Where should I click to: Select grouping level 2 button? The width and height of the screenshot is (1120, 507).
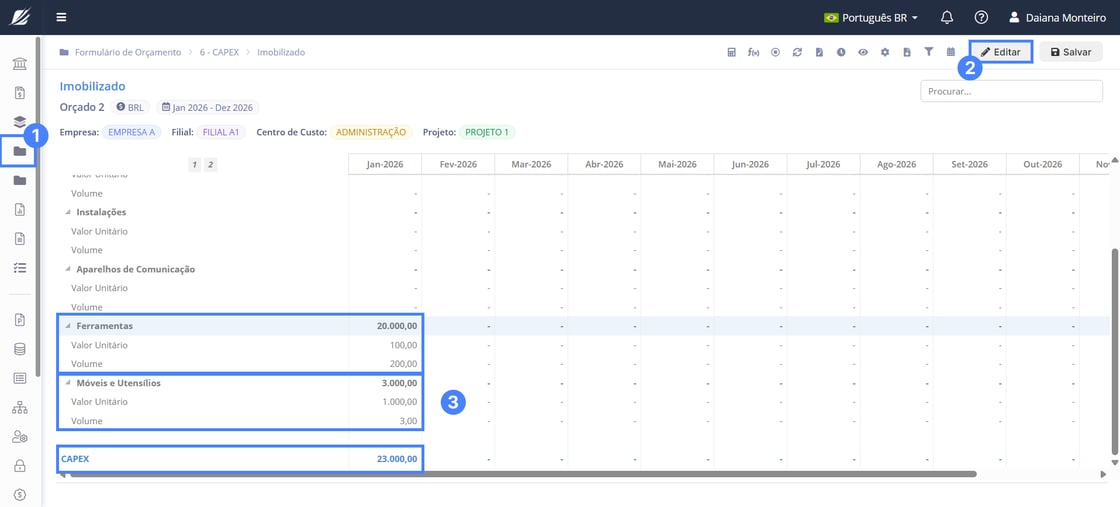pos(210,165)
